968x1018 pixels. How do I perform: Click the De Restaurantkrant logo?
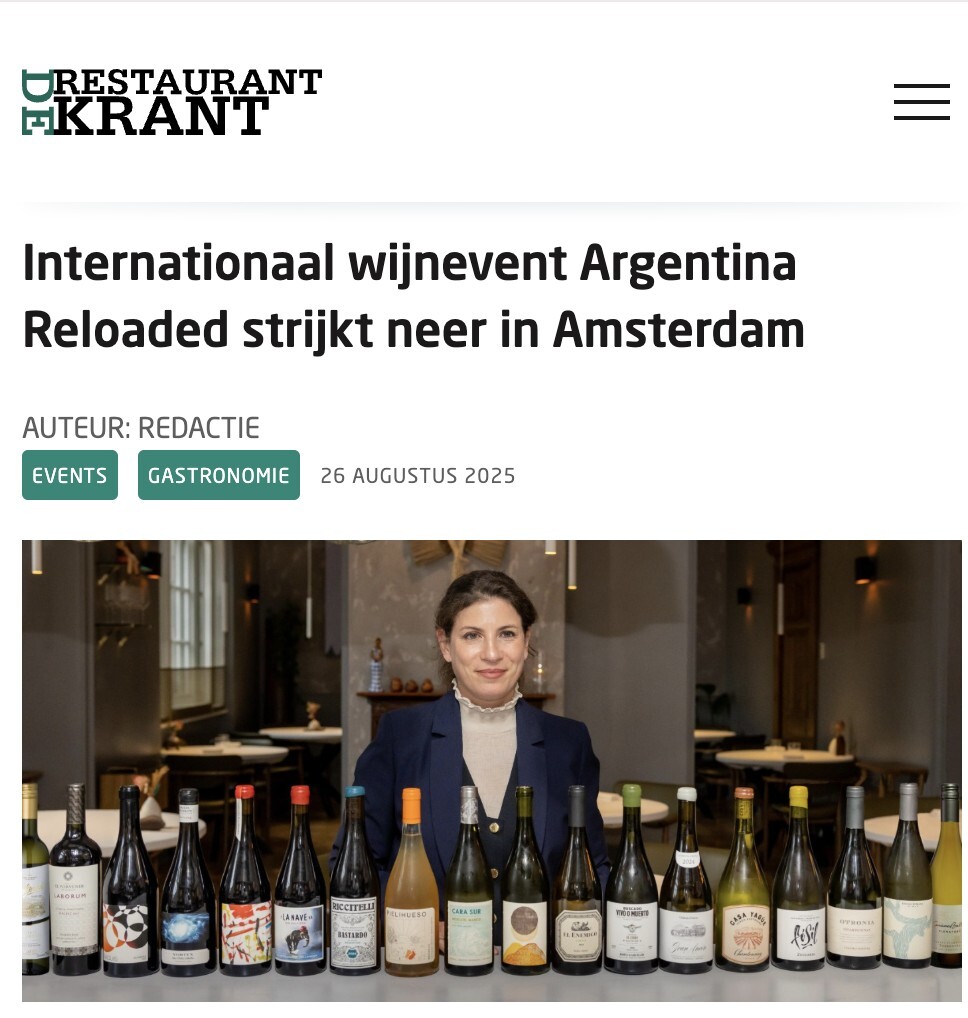(x=172, y=102)
